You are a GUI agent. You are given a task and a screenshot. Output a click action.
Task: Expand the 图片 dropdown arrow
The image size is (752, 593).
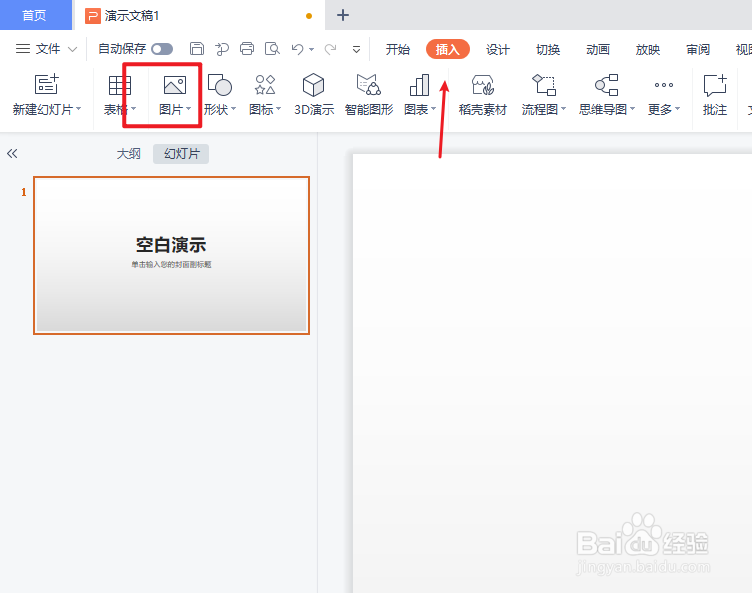pyautogui.click(x=188, y=109)
